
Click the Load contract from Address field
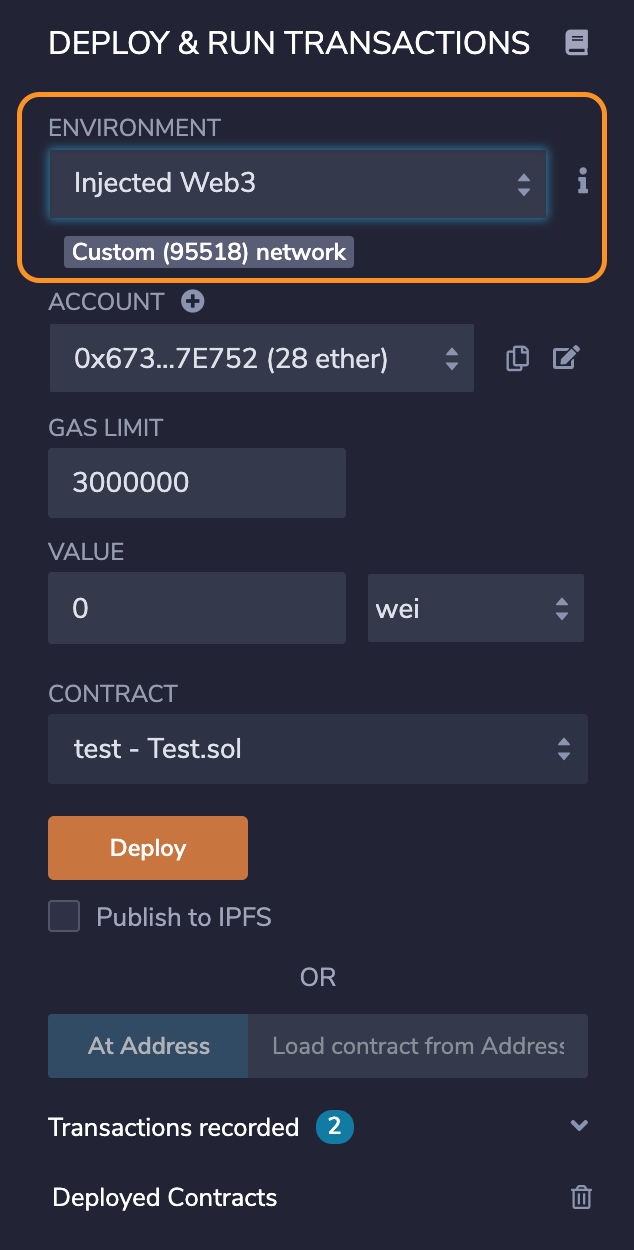[418, 1046]
